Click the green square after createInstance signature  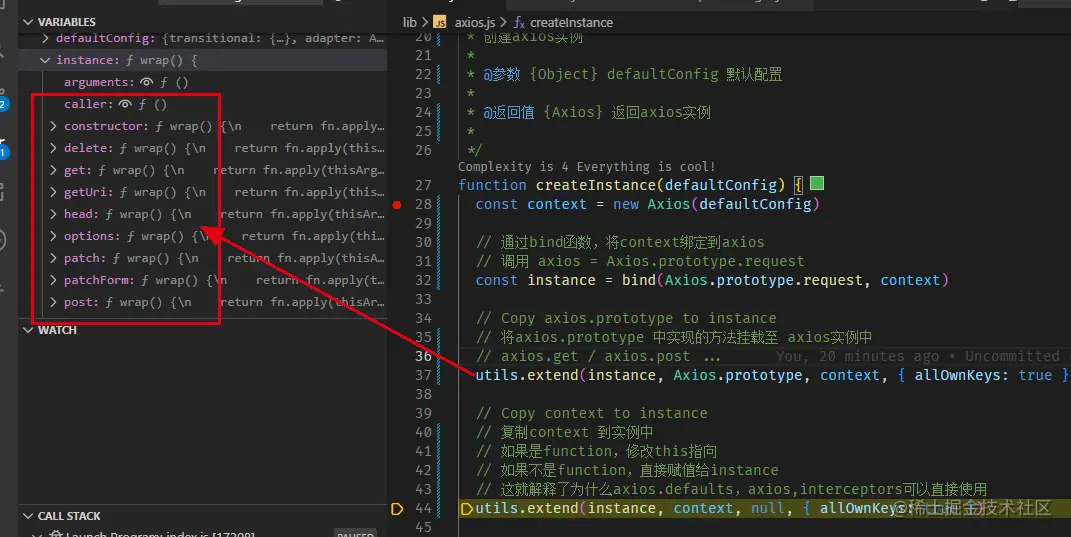pyautogui.click(x=817, y=183)
